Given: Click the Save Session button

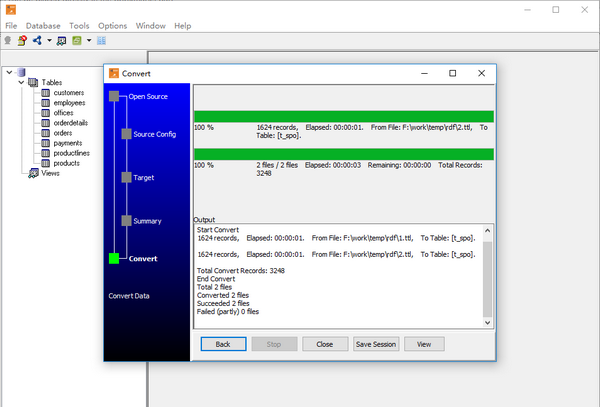Looking at the screenshot, I should coord(376,344).
